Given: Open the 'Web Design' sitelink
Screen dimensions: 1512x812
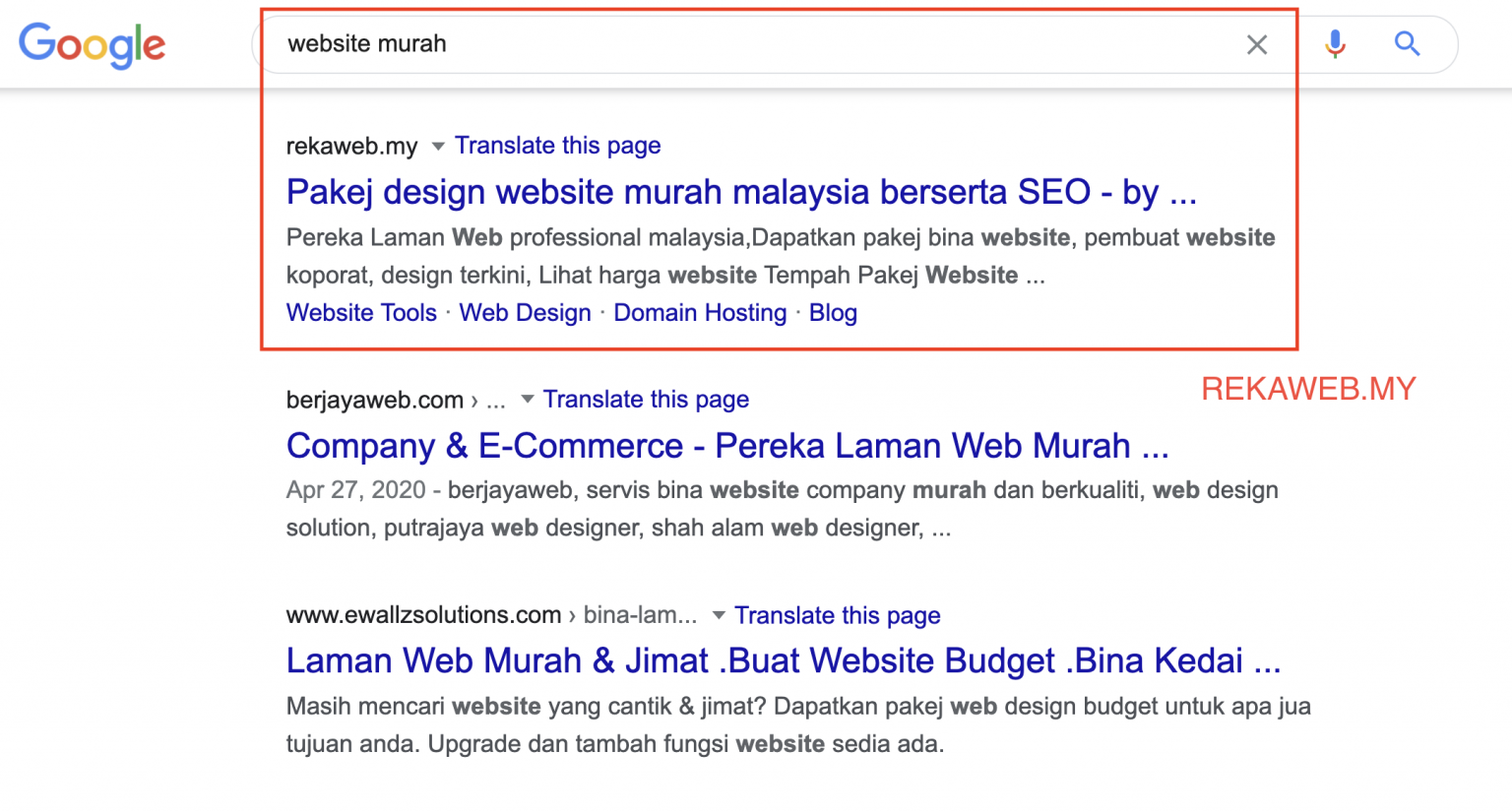Looking at the screenshot, I should coord(525,313).
